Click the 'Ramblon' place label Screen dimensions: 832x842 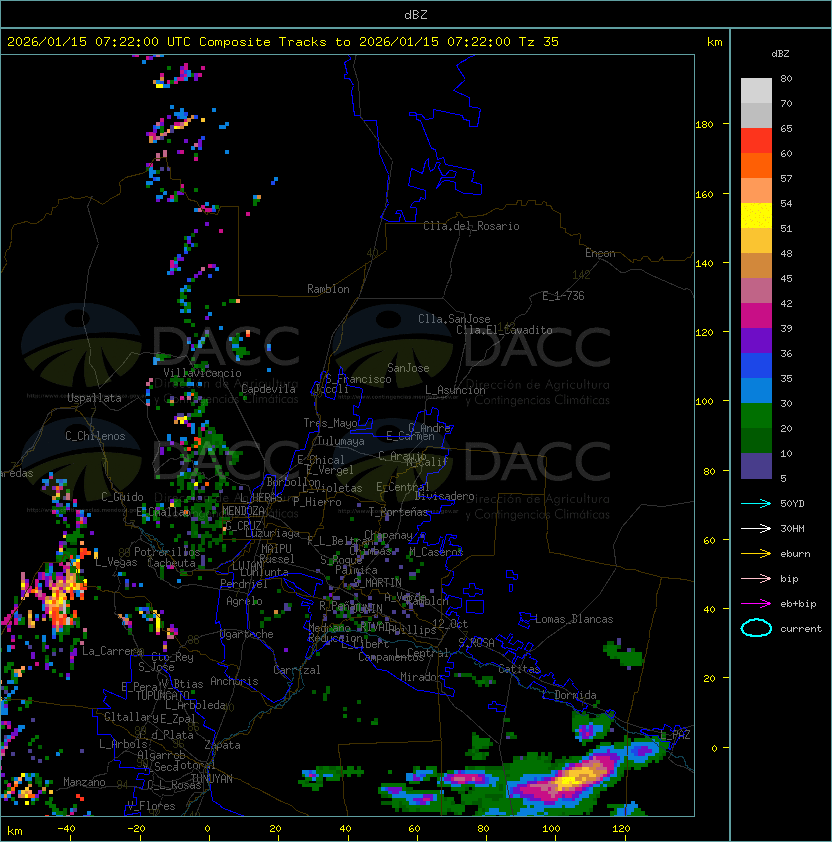tap(328, 289)
